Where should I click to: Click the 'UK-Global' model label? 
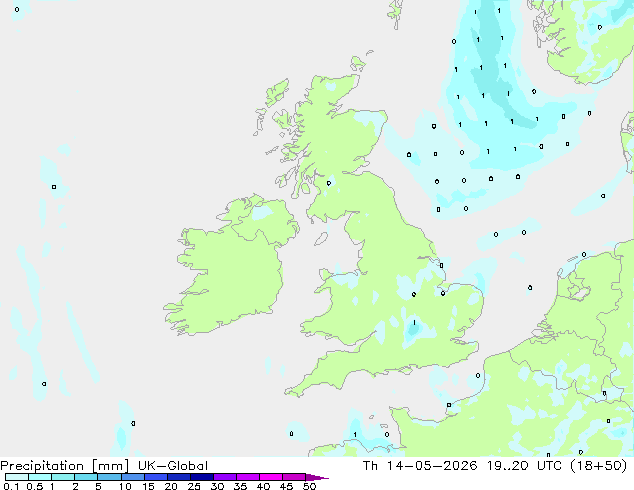173,466
